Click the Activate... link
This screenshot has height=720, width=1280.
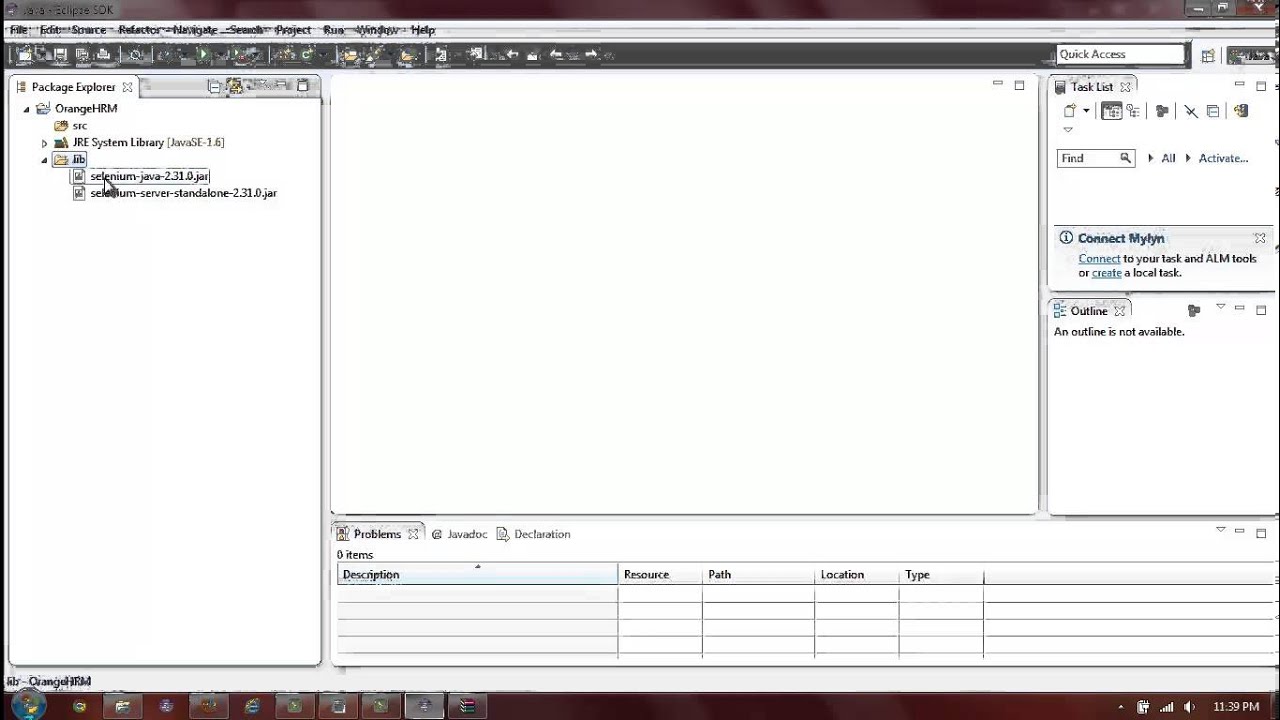[x=1223, y=158]
